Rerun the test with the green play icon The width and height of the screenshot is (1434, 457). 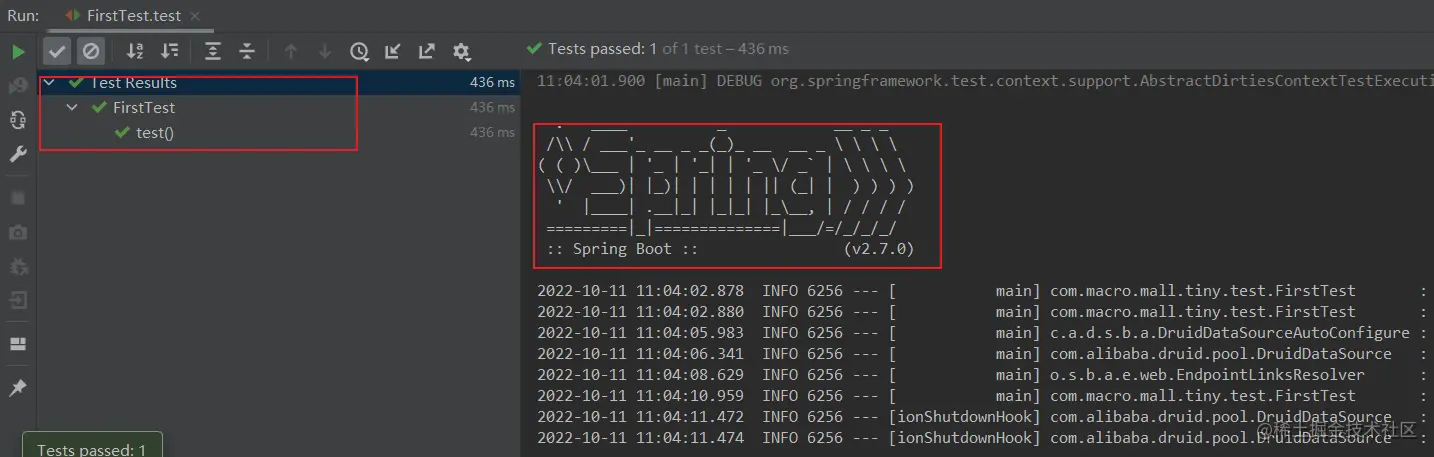click(x=18, y=51)
